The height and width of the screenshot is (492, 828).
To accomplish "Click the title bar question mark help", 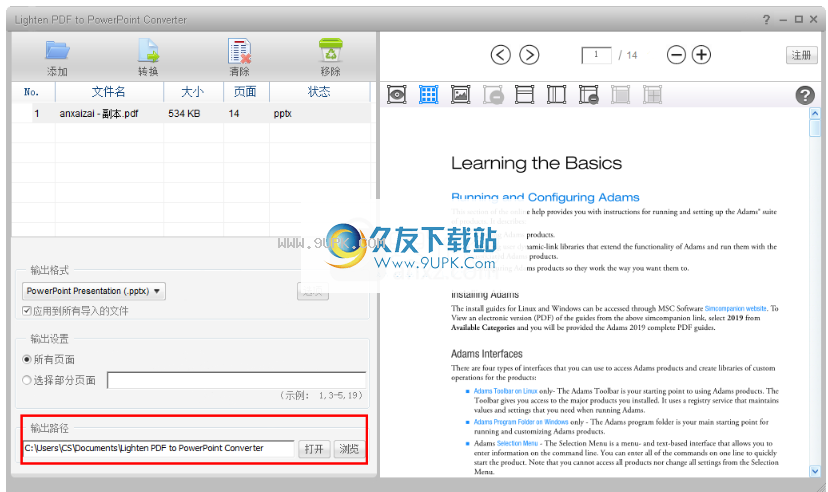I will (766, 20).
